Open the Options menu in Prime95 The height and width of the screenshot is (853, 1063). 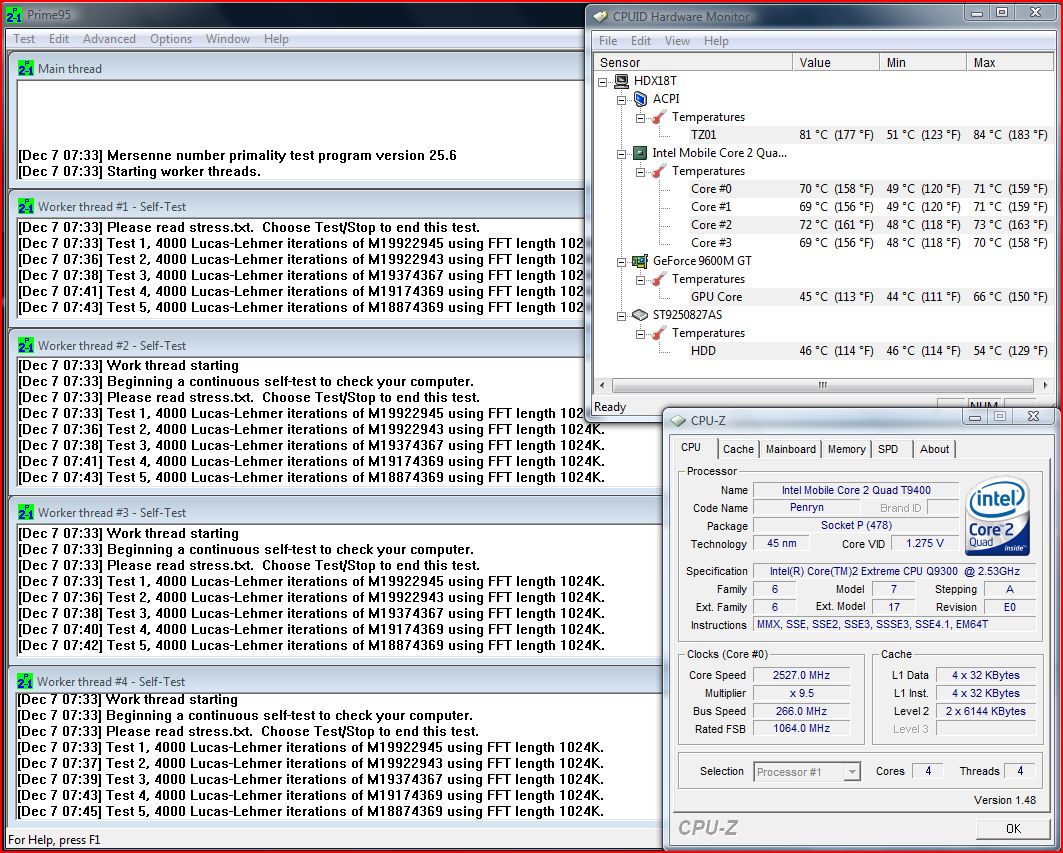[171, 39]
